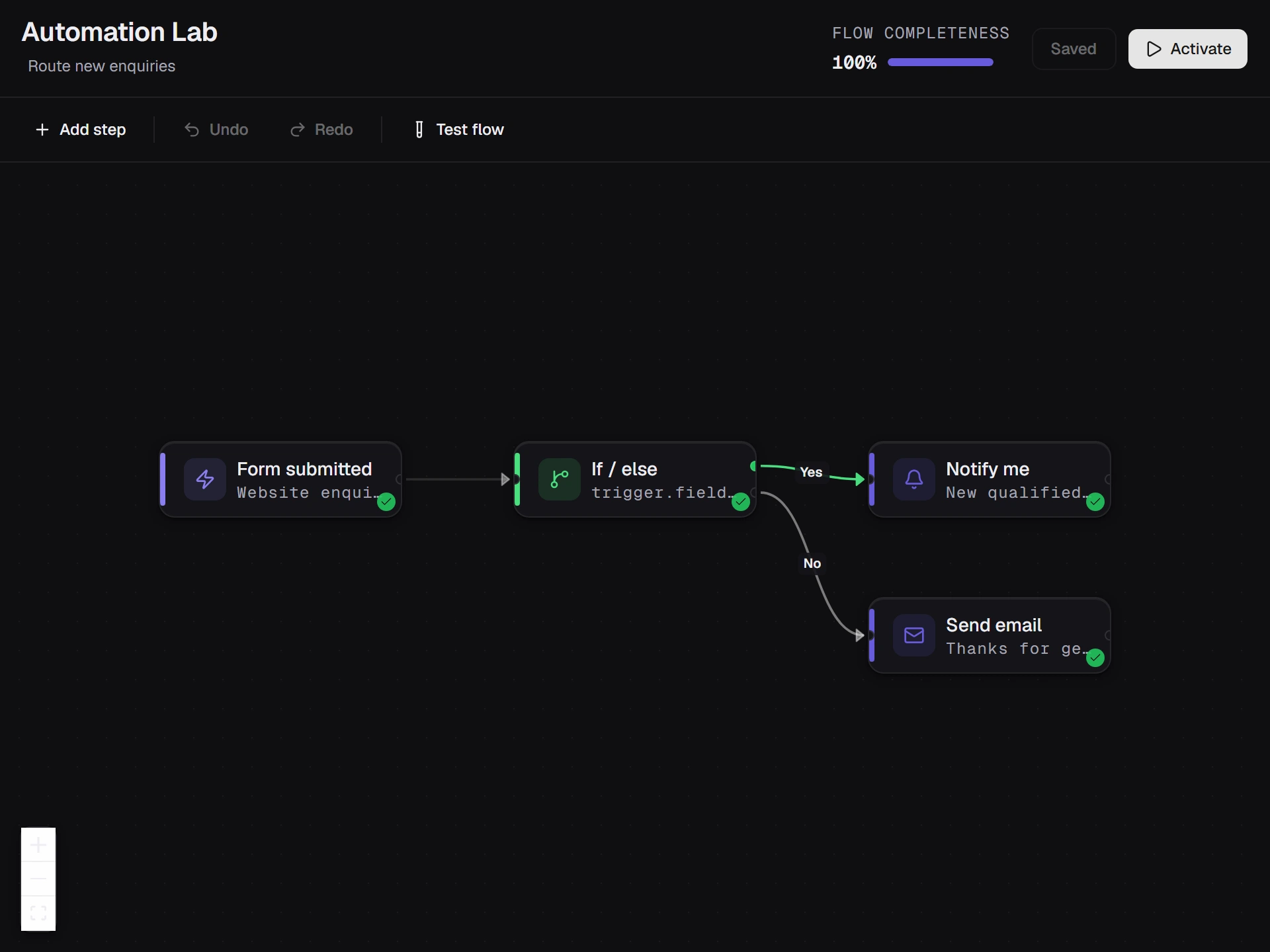The image size is (1270, 952).
Task: Click the New qualified… subtitle text
Action: 1017,493
